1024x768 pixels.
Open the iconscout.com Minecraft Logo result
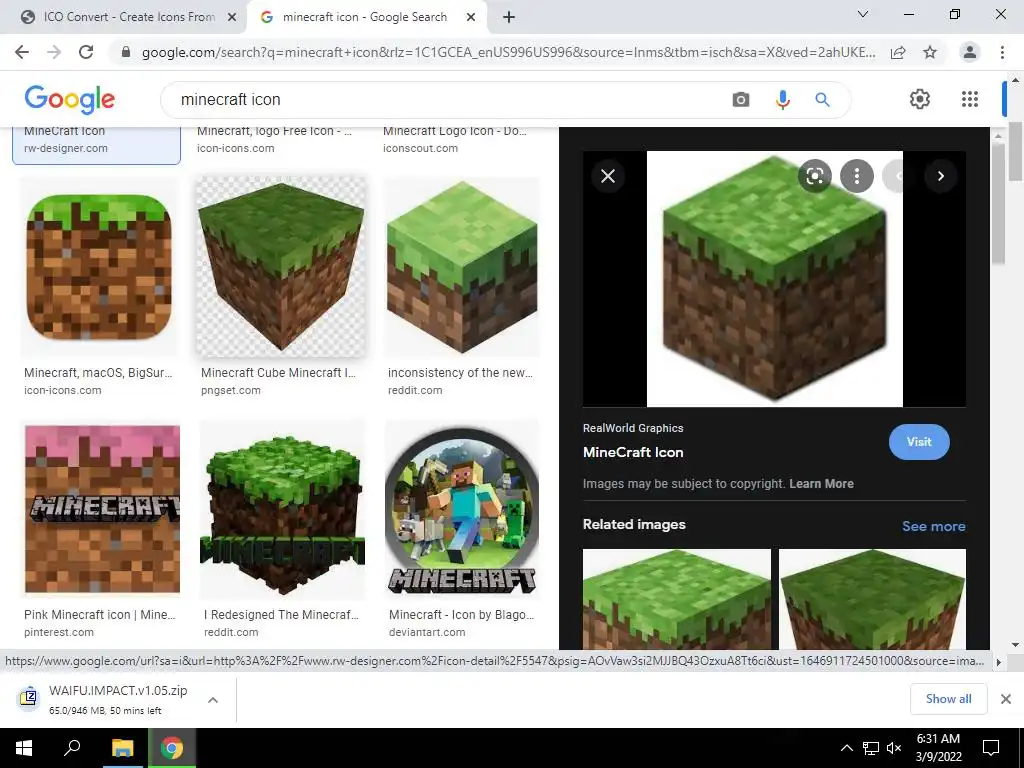coord(455,139)
